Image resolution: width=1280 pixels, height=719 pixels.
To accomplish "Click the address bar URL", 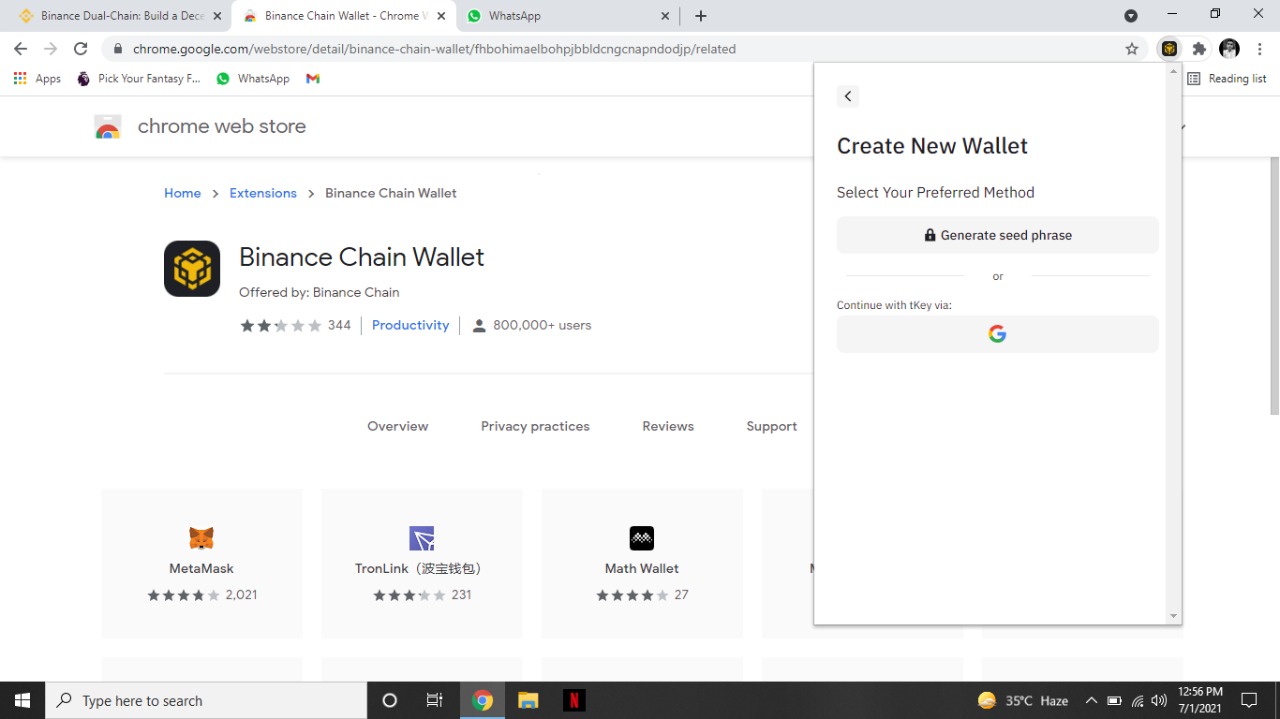I will pos(434,48).
